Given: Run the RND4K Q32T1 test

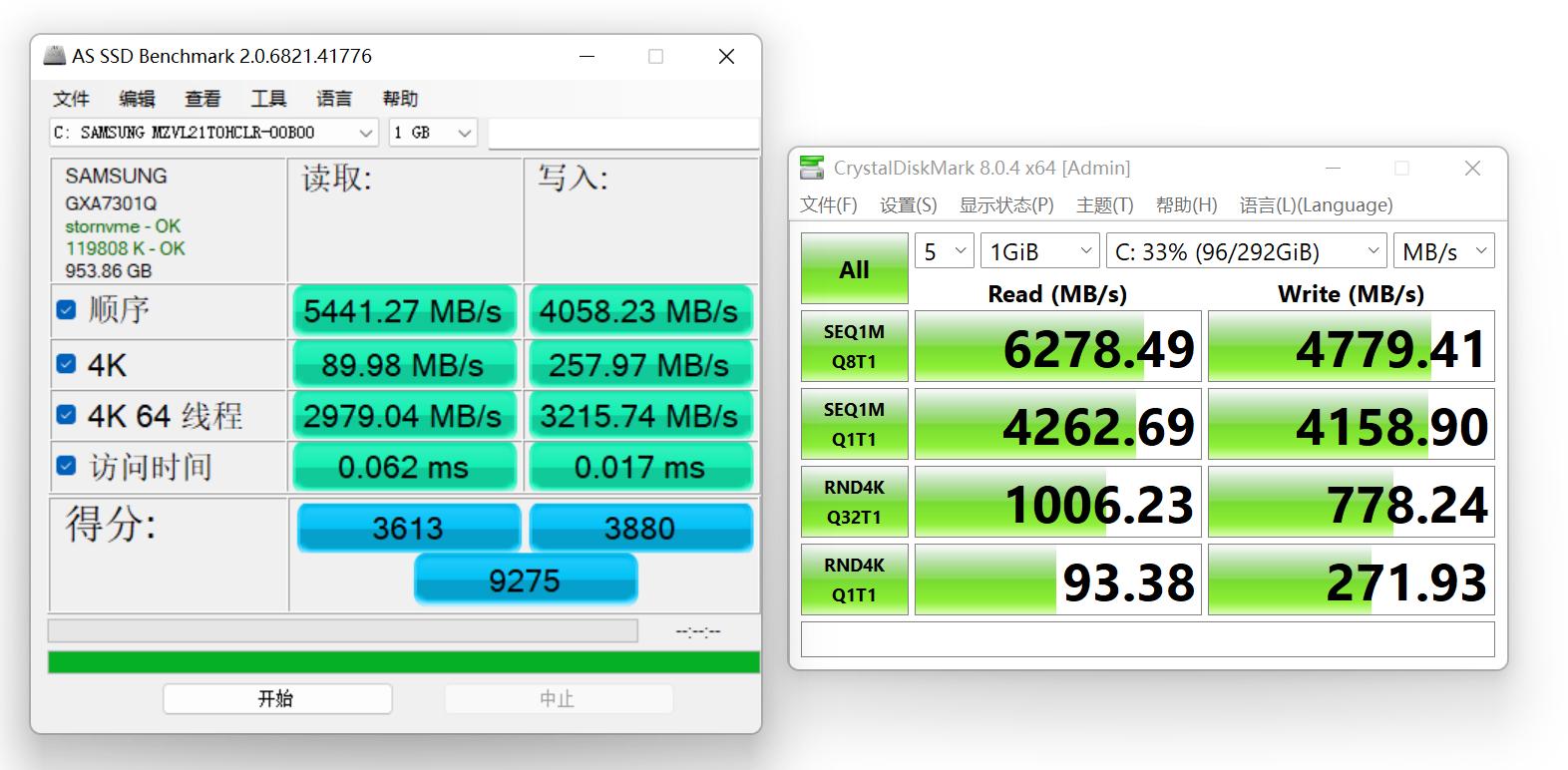Looking at the screenshot, I should click(x=854, y=502).
